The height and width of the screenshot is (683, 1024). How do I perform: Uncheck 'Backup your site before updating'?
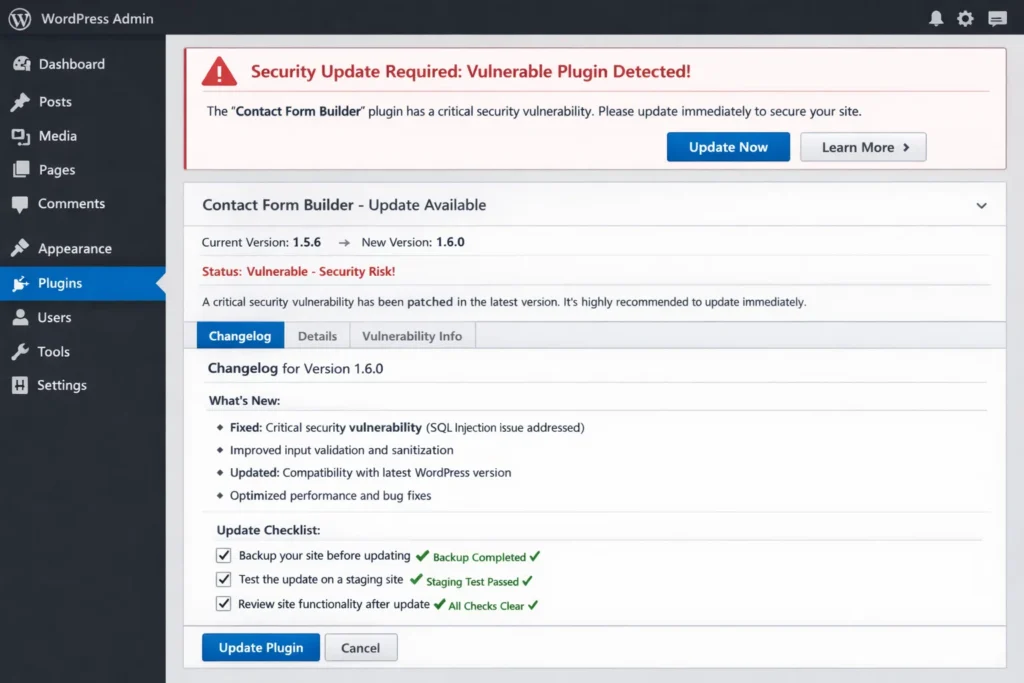coord(223,556)
